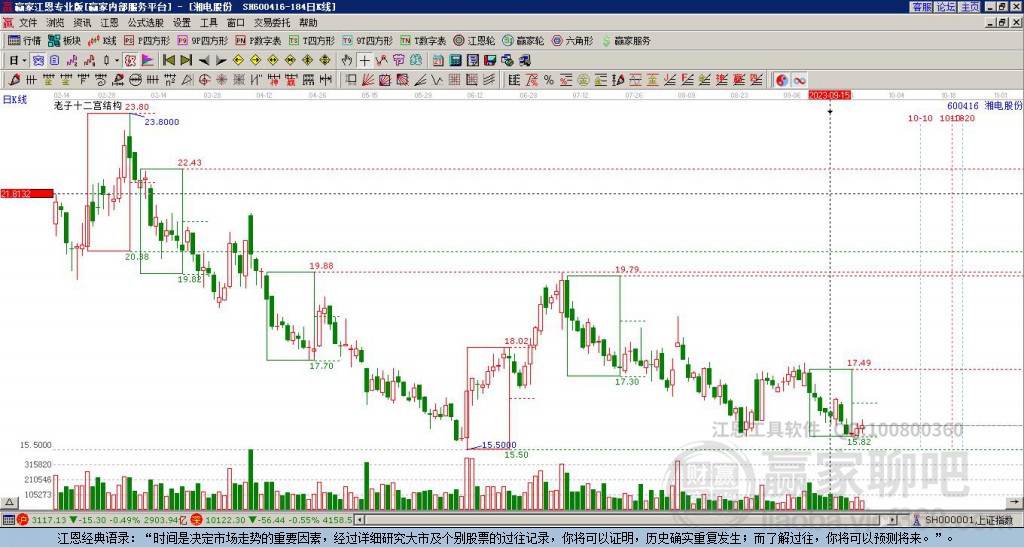Select the circle crosshair target tool

pyautogui.click(x=204, y=80)
